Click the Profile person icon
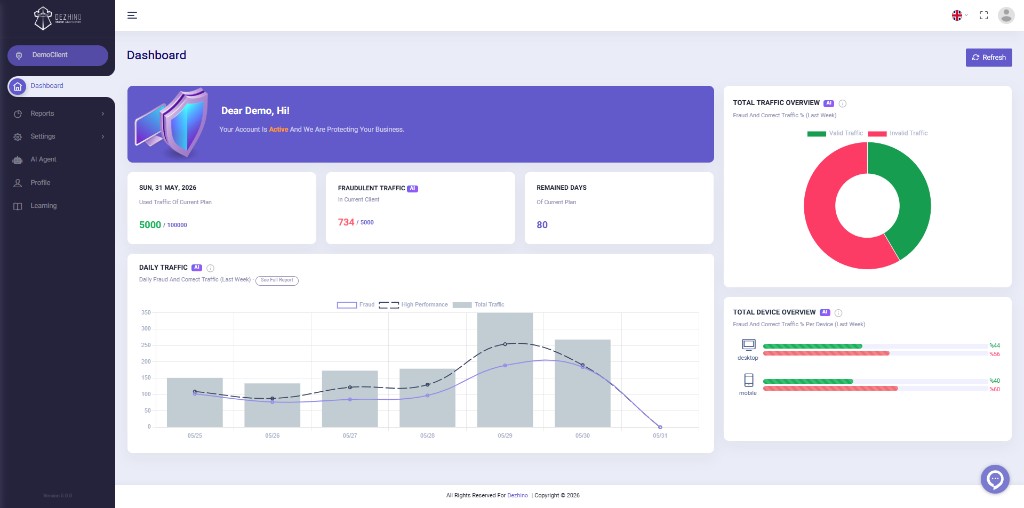The width and height of the screenshot is (1024, 508). (18, 183)
